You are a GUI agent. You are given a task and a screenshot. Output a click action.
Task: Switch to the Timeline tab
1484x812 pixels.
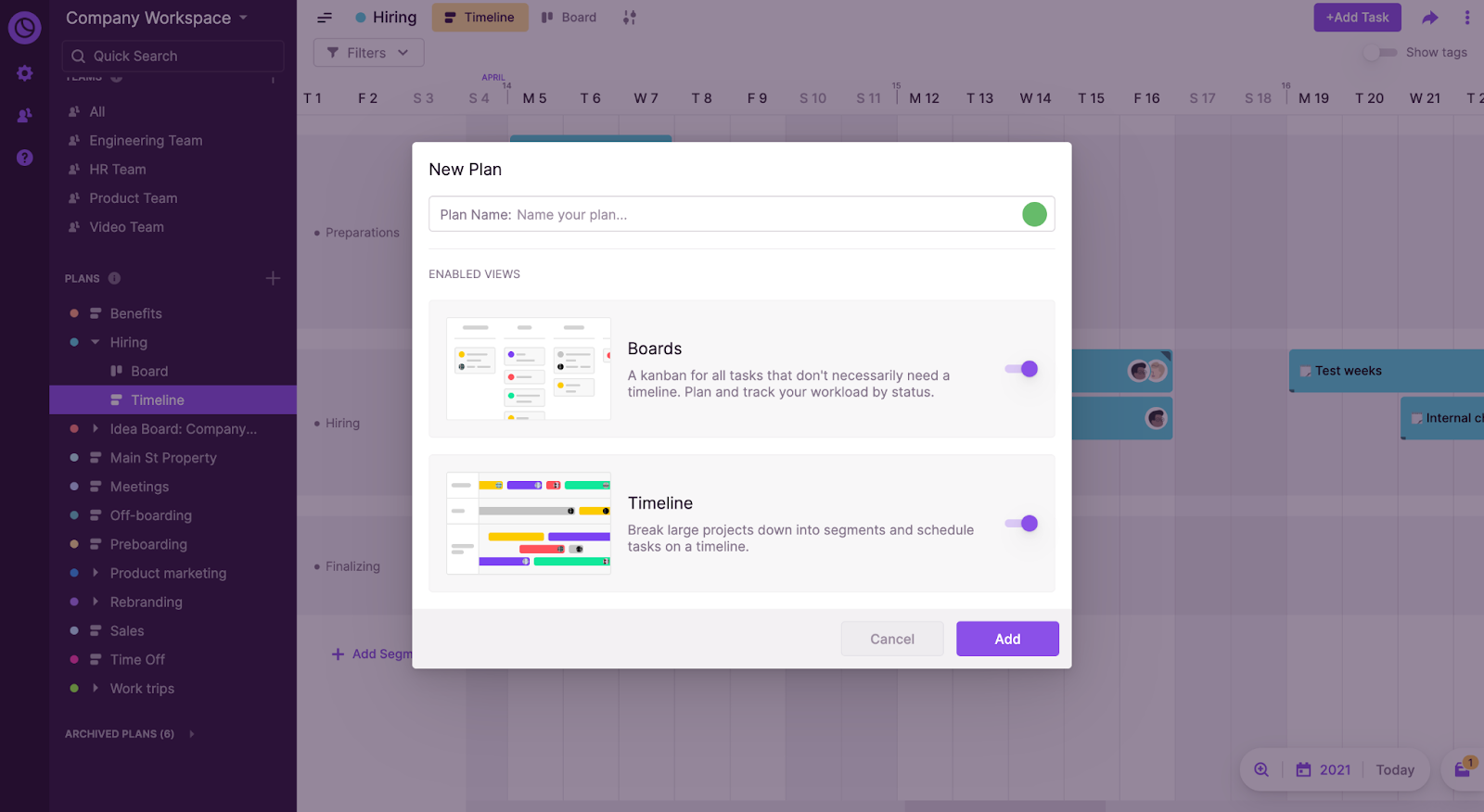pos(480,18)
